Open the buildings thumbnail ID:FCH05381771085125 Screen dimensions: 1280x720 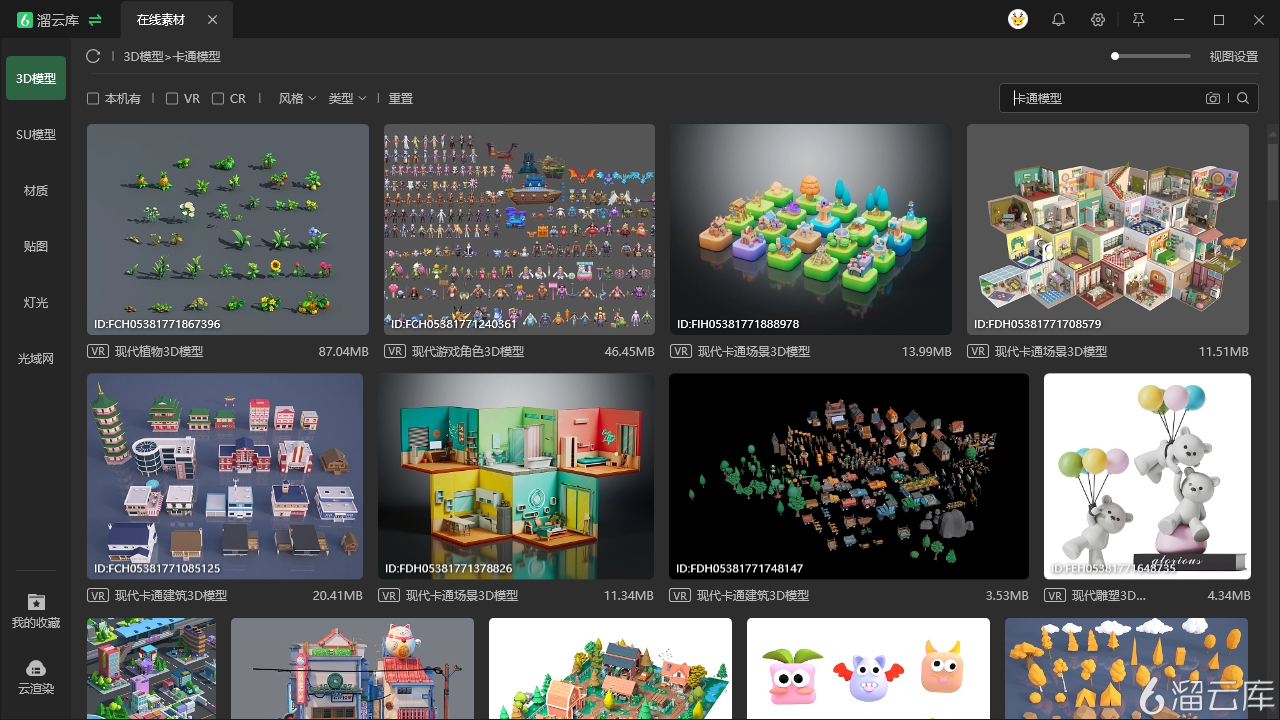[x=225, y=476]
